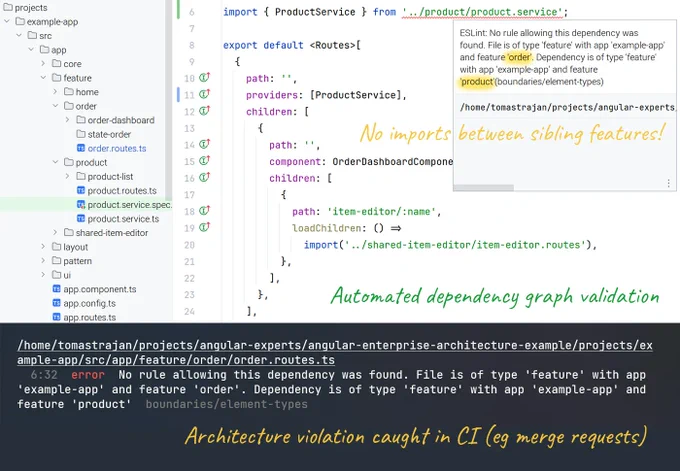Image resolution: width=680 pixels, height=471 pixels.
Task: Click the gutter implements icon on line 10
Action: coord(204,78)
